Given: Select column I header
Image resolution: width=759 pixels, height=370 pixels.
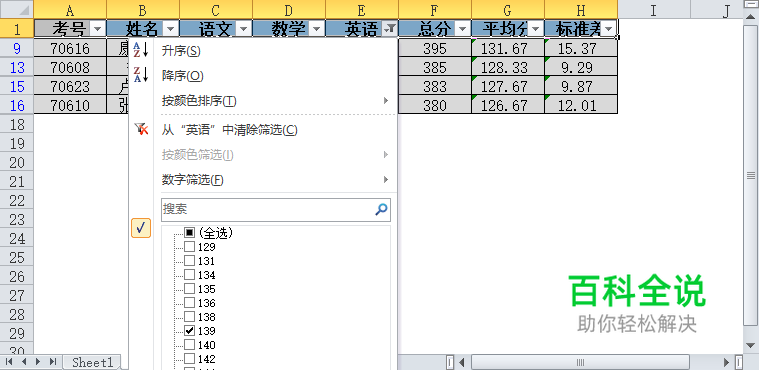Looking at the screenshot, I should click(x=654, y=9).
